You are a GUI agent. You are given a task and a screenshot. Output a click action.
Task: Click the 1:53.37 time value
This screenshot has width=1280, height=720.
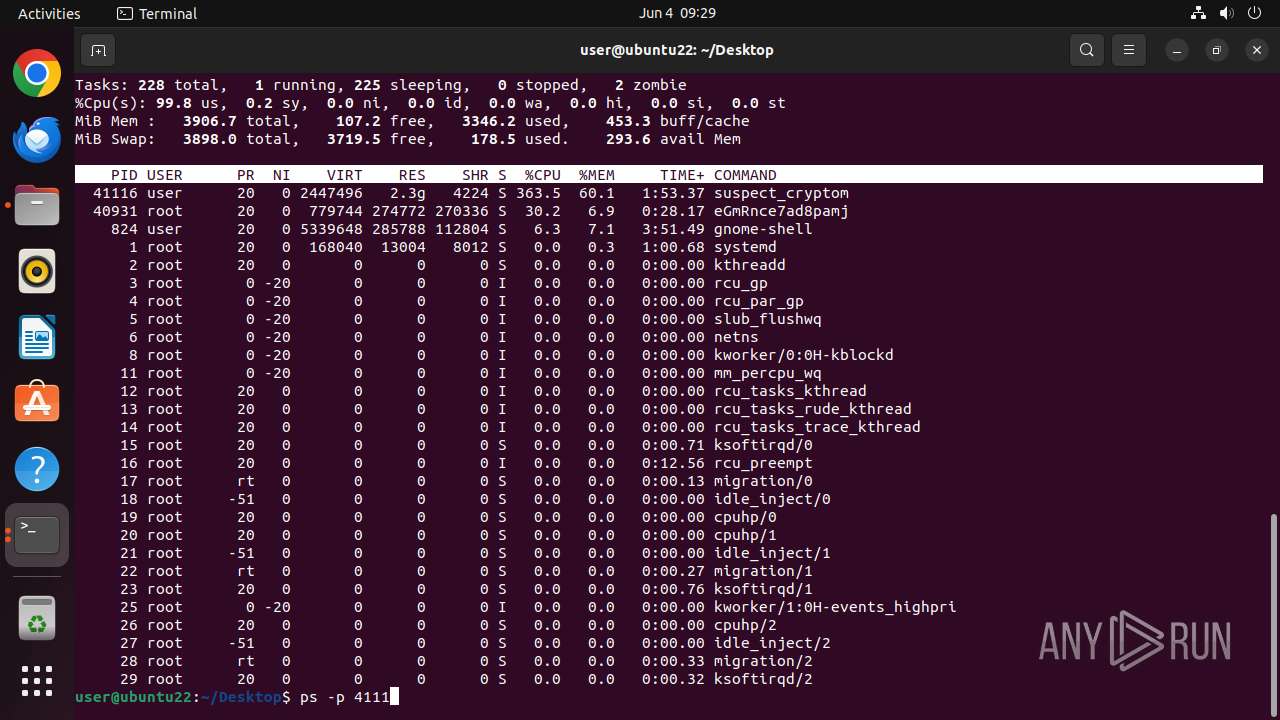pos(673,193)
